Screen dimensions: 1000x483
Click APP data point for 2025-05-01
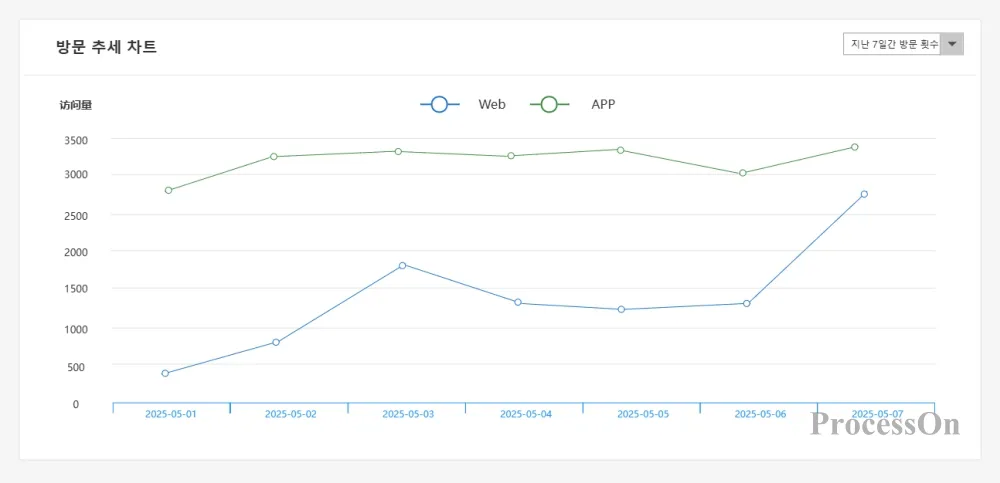pos(168,190)
